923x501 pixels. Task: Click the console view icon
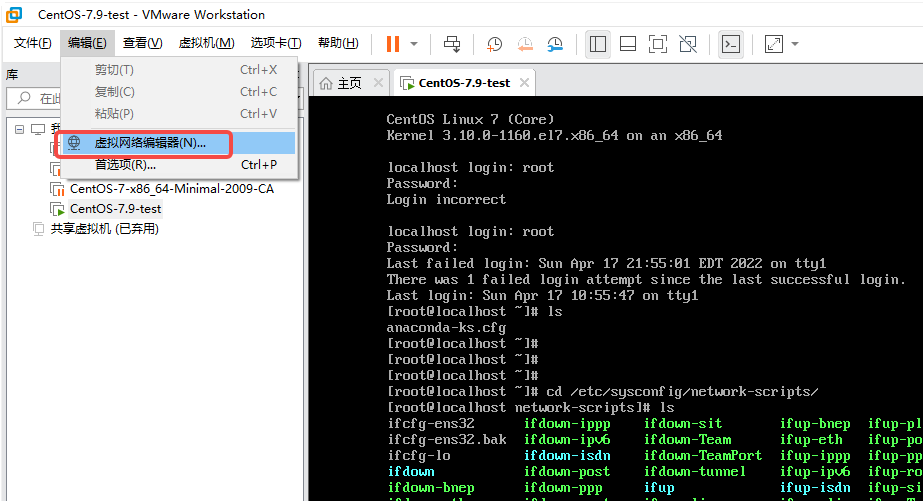(x=731, y=44)
